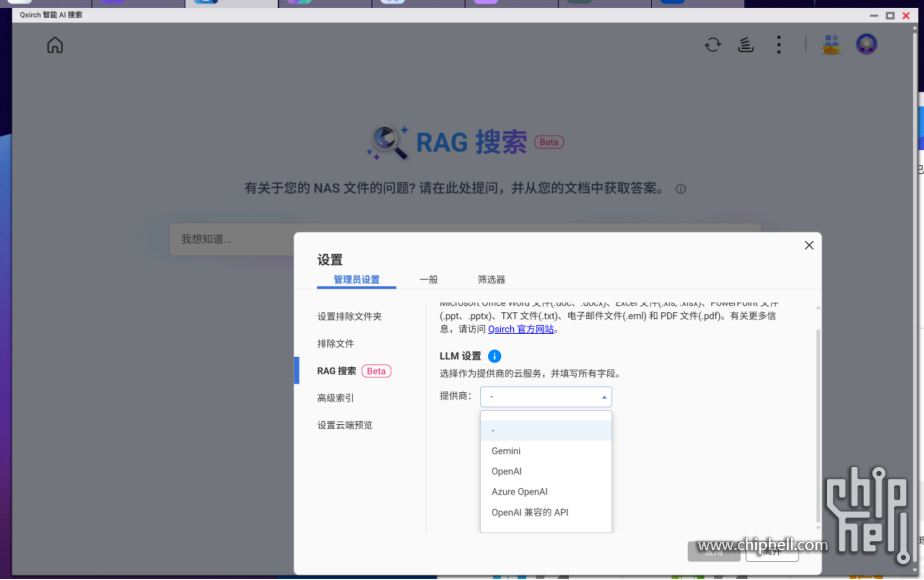This screenshot has width=924, height=580.
Task: Click the settings dialog vertical scrollbar
Action: coord(818,424)
